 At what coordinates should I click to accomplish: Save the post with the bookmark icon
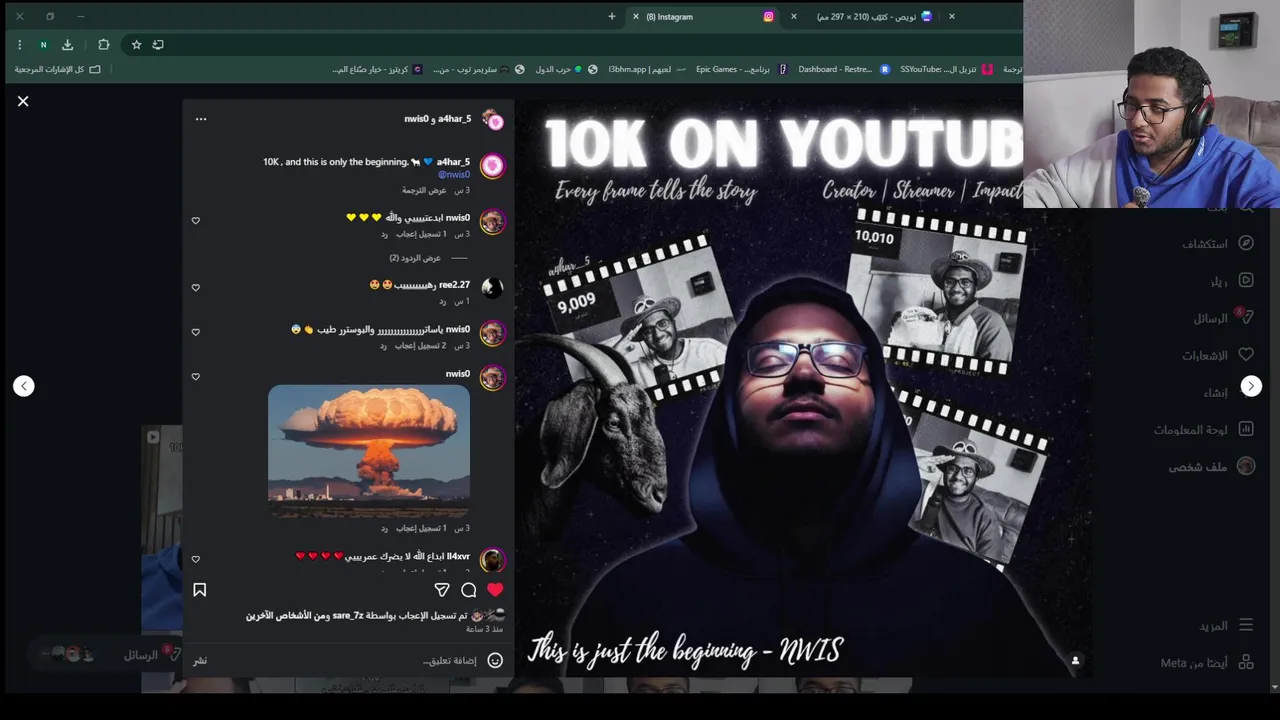200,590
